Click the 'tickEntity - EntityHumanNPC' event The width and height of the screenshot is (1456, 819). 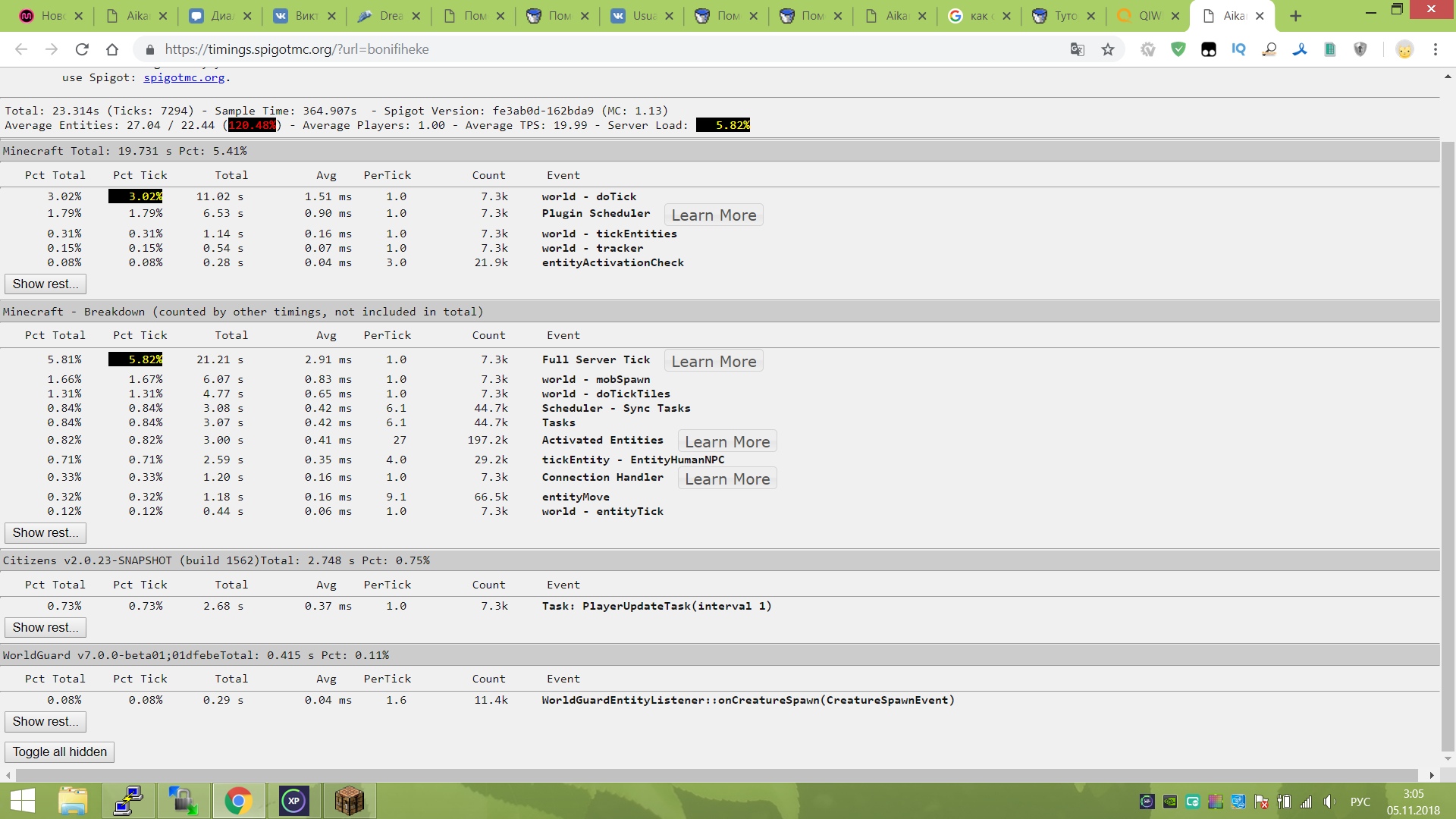point(633,460)
